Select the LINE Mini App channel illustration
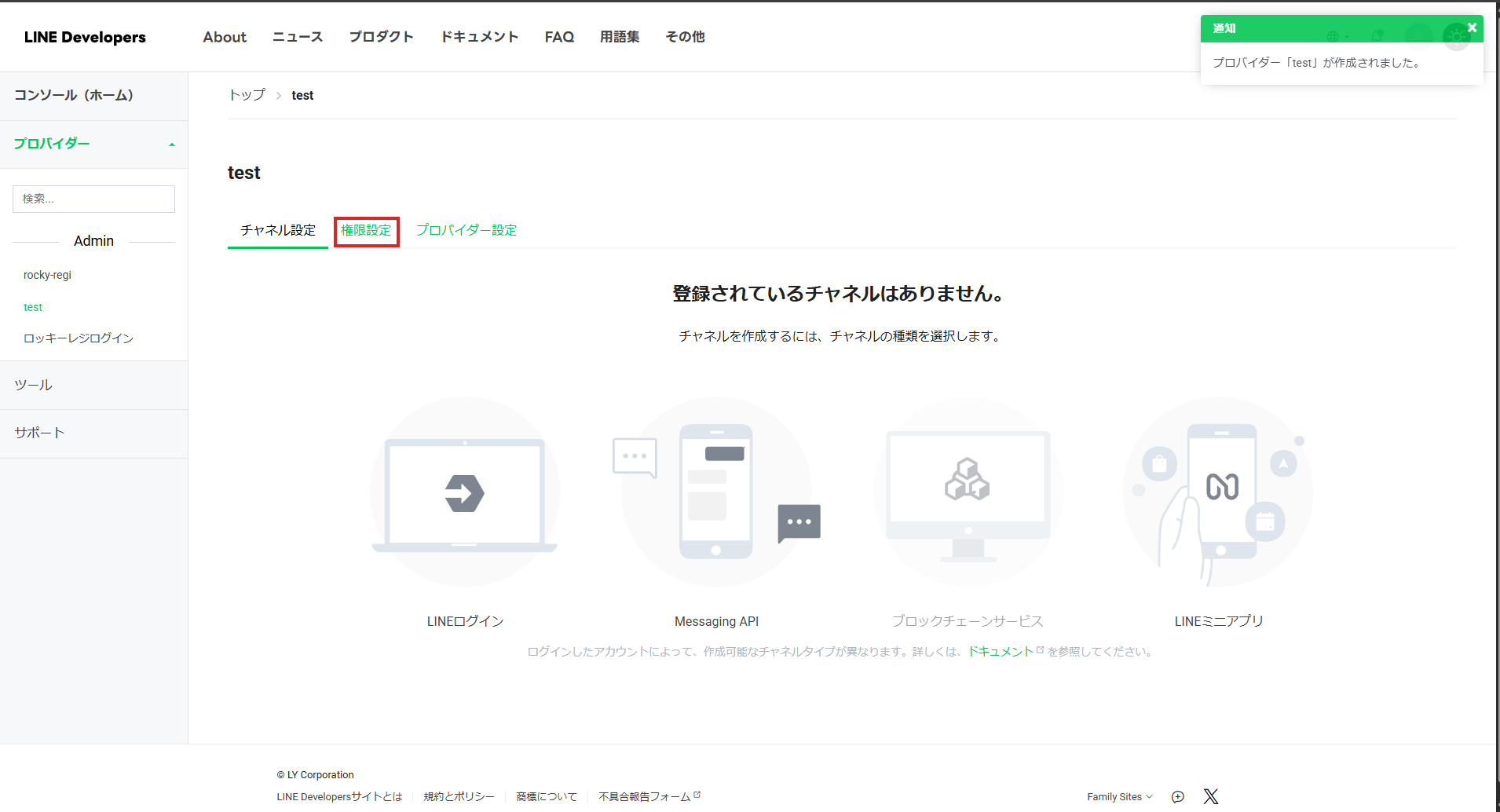The height and width of the screenshot is (812, 1500). [1218, 492]
